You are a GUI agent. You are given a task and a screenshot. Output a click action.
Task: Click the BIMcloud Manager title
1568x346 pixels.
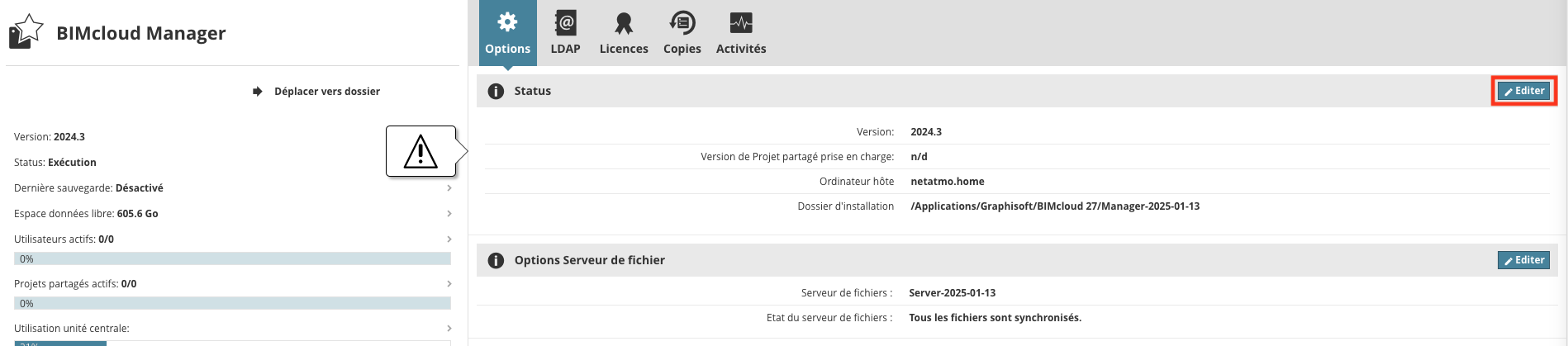tap(140, 33)
